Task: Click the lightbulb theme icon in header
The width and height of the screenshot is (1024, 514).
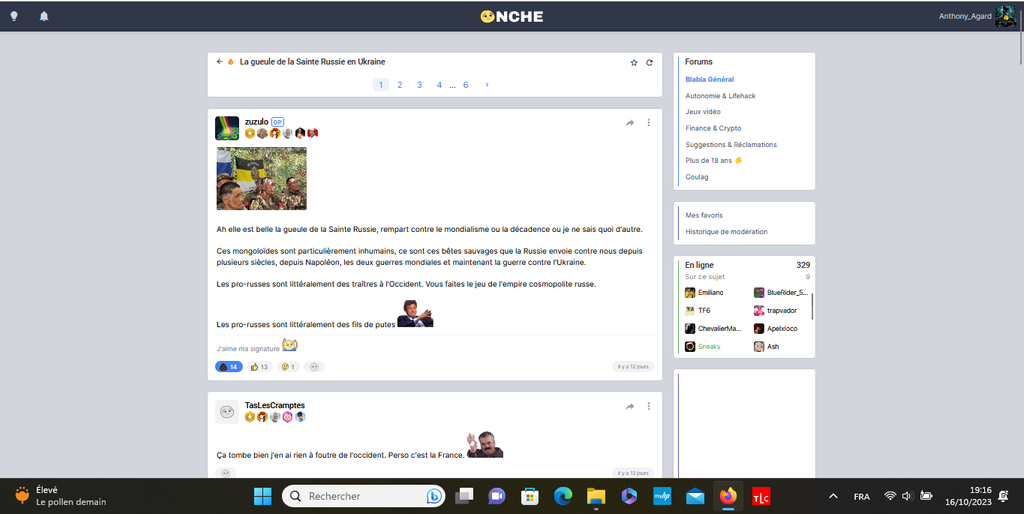Action: point(14,16)
